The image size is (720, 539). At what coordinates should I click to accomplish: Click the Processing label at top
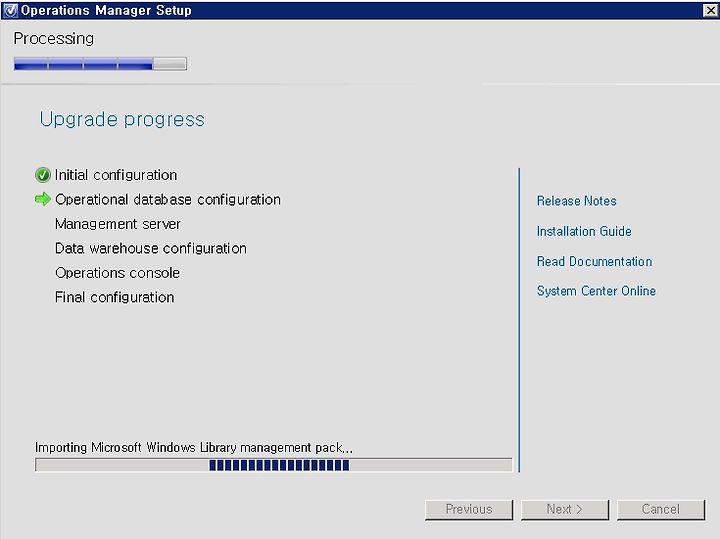tap(54, 39)
